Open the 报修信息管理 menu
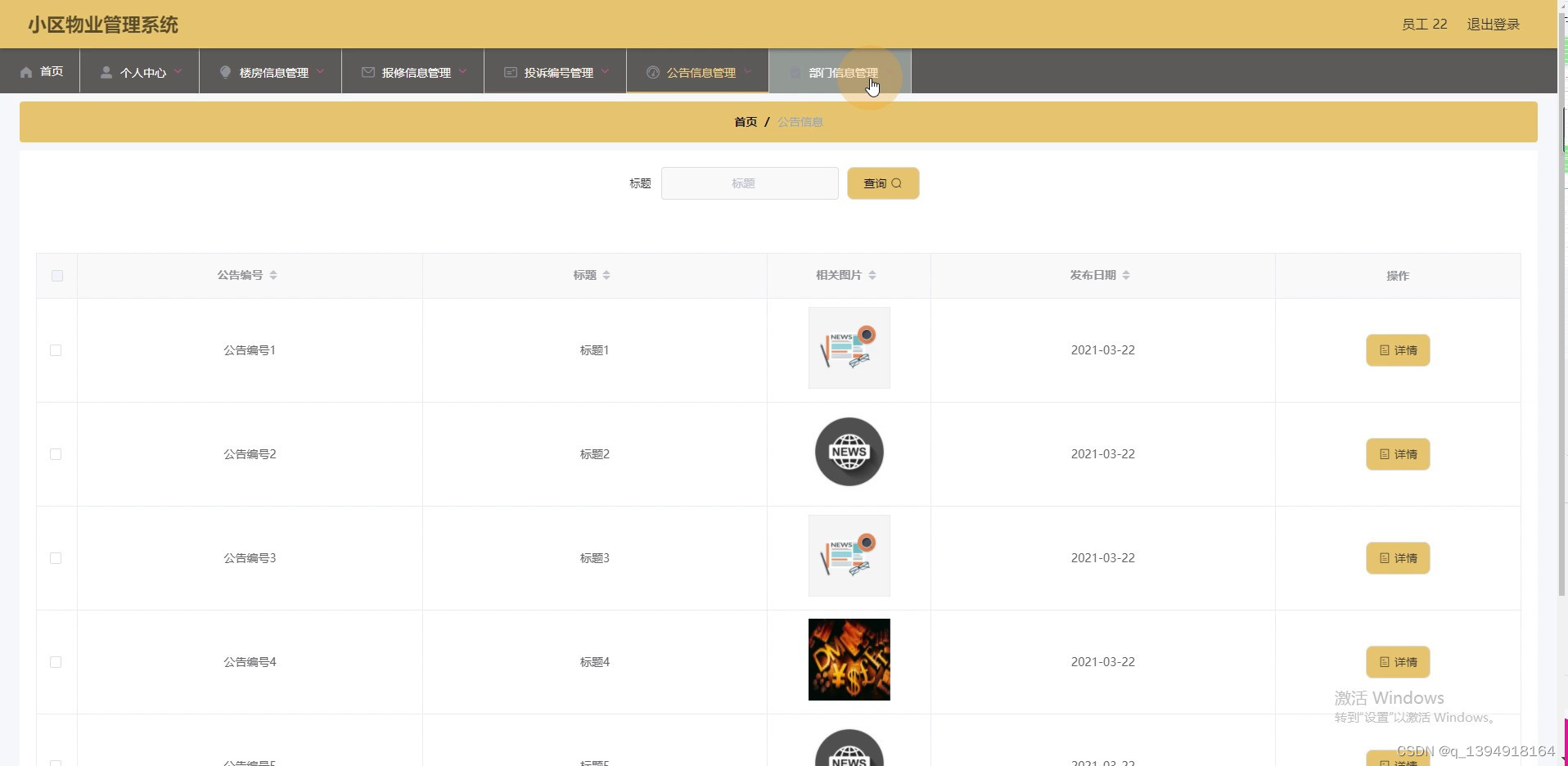Screen dimensions: 1568x766 pyautogui.click(x=413, y=71)
